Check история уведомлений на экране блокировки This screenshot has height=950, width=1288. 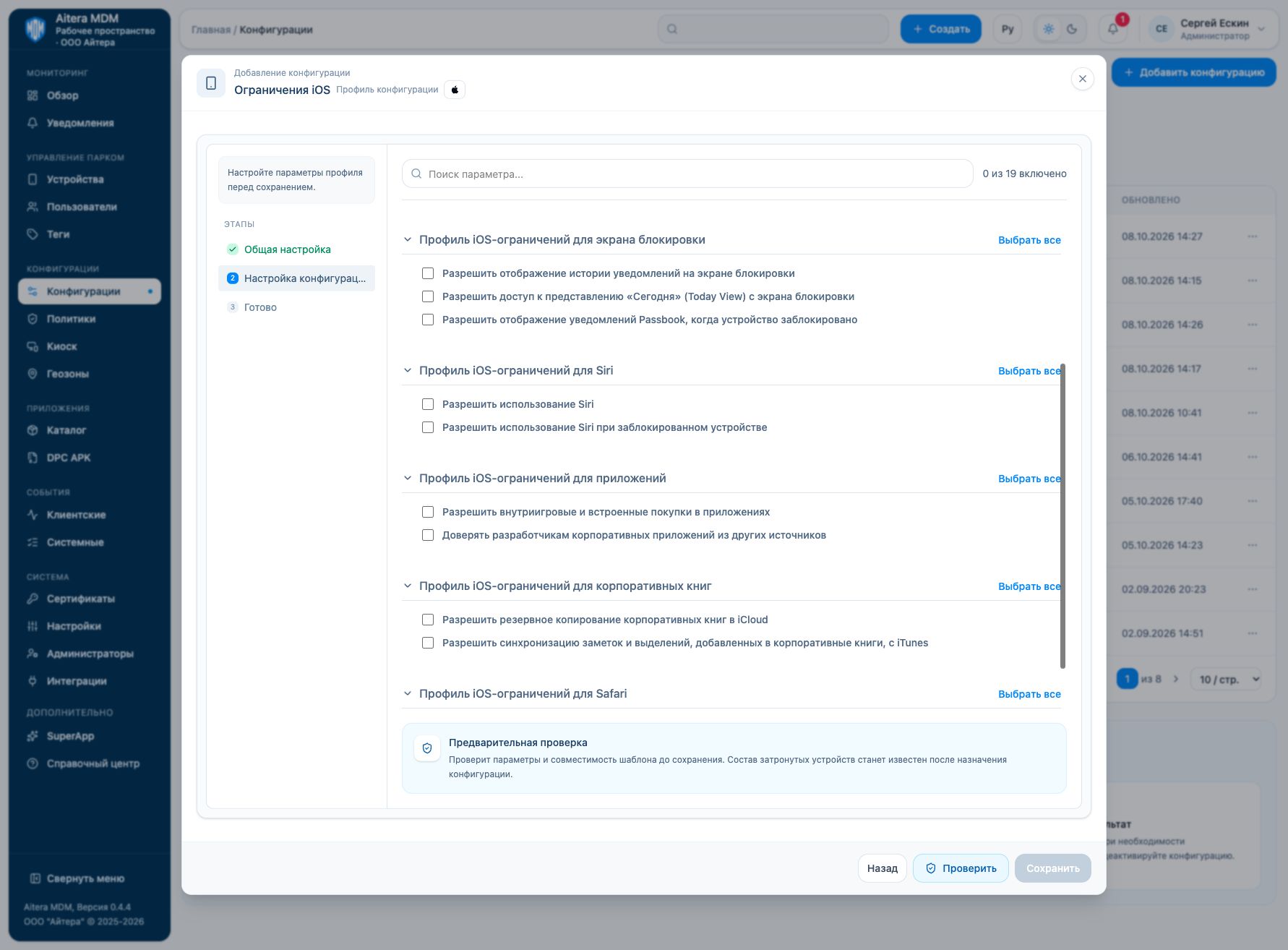pyautogui.click(x=428, y=273)
